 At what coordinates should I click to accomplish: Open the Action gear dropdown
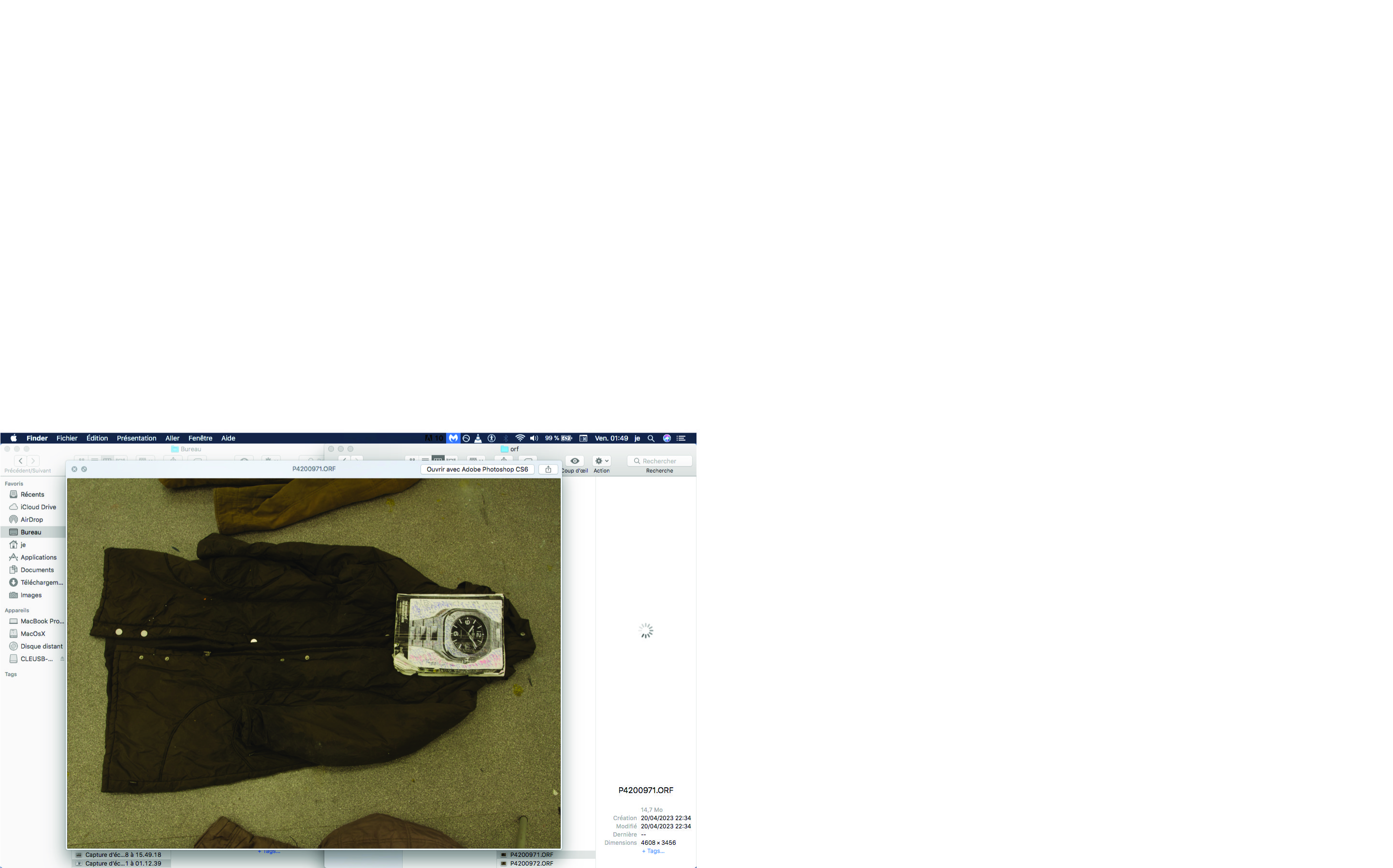pyautogui.click(x=601, y=461)
